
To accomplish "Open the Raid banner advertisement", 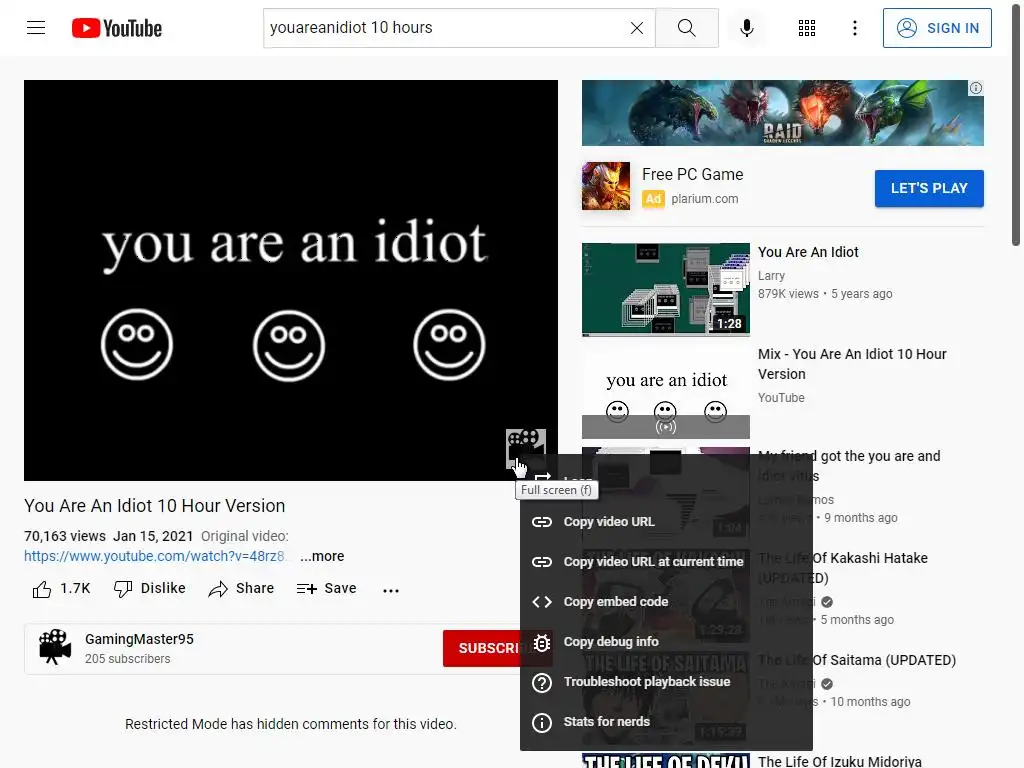I will pyautogui.click(x=782, y=113).
